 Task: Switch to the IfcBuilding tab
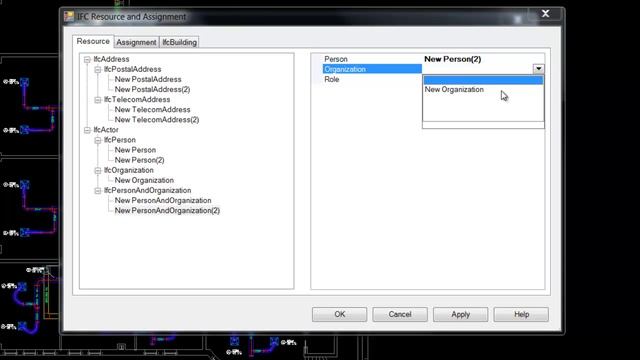pos(179,42)
